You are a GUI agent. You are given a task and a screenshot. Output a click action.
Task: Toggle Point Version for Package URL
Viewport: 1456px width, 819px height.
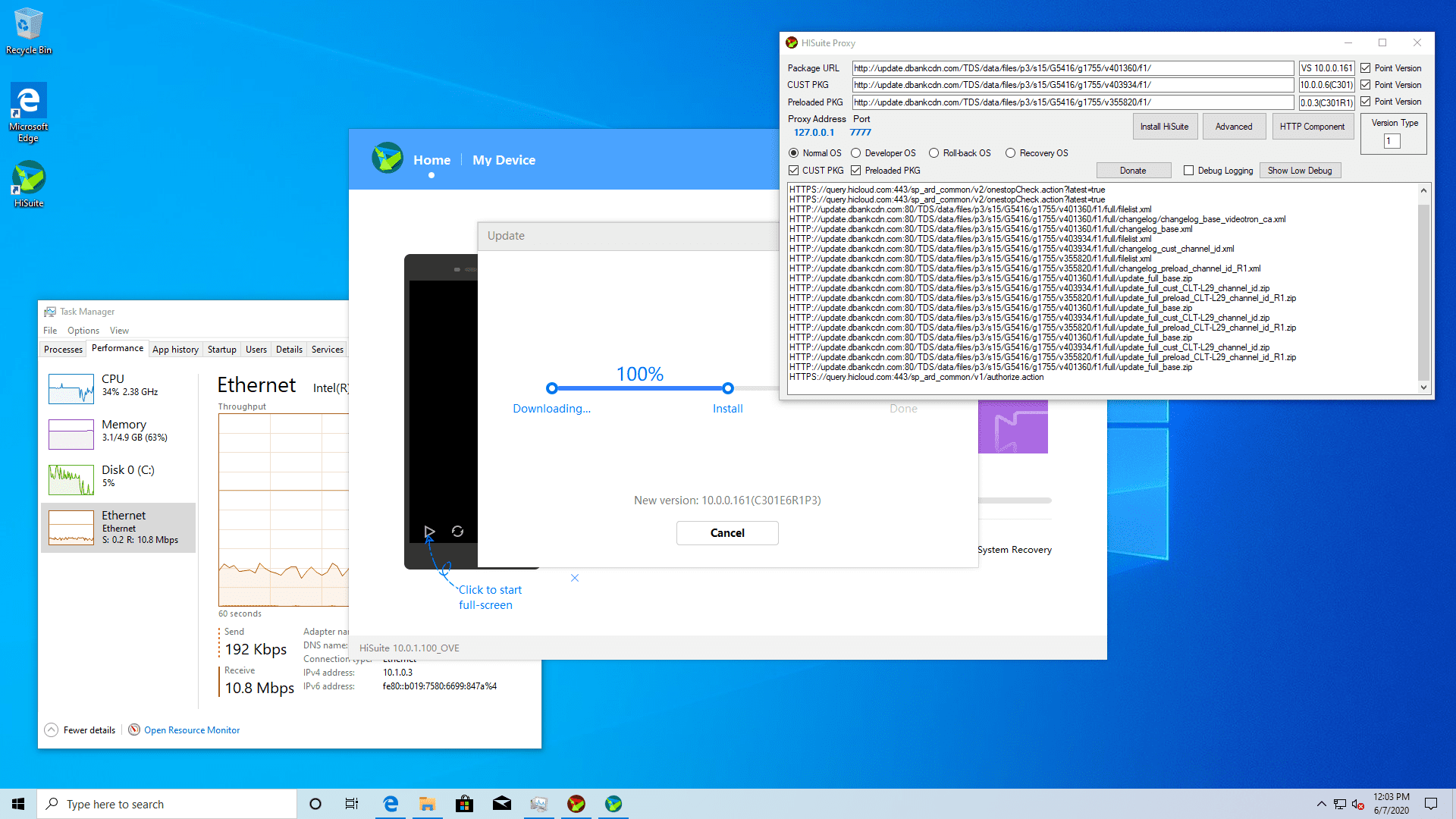(x=1365, y=67)
